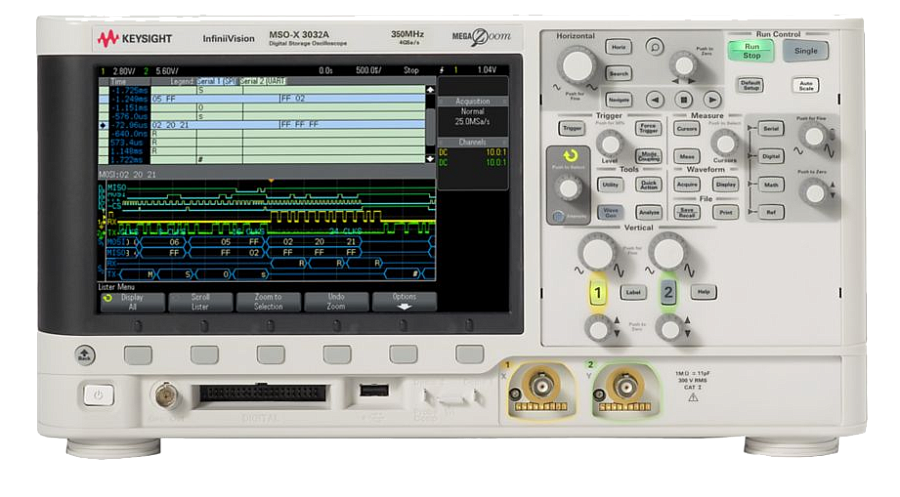Push the Entry knob to select
Image resolution: width=900 pixels, height=497 pixels.
(568, 188)
